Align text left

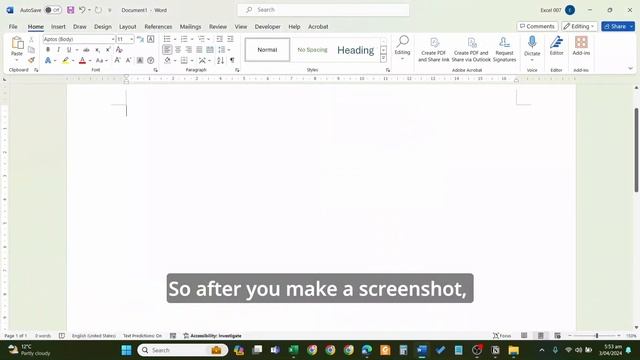point(167,50)
